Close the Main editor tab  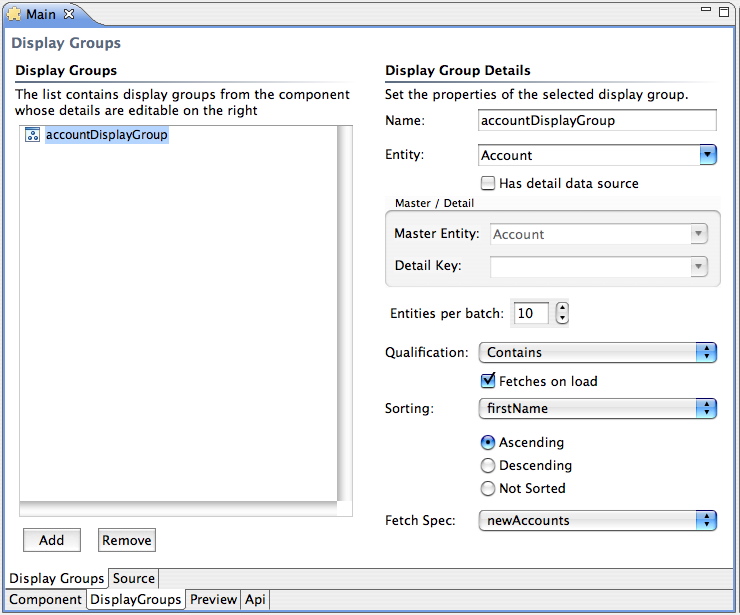pyautogui.click(x=69, y=14)
